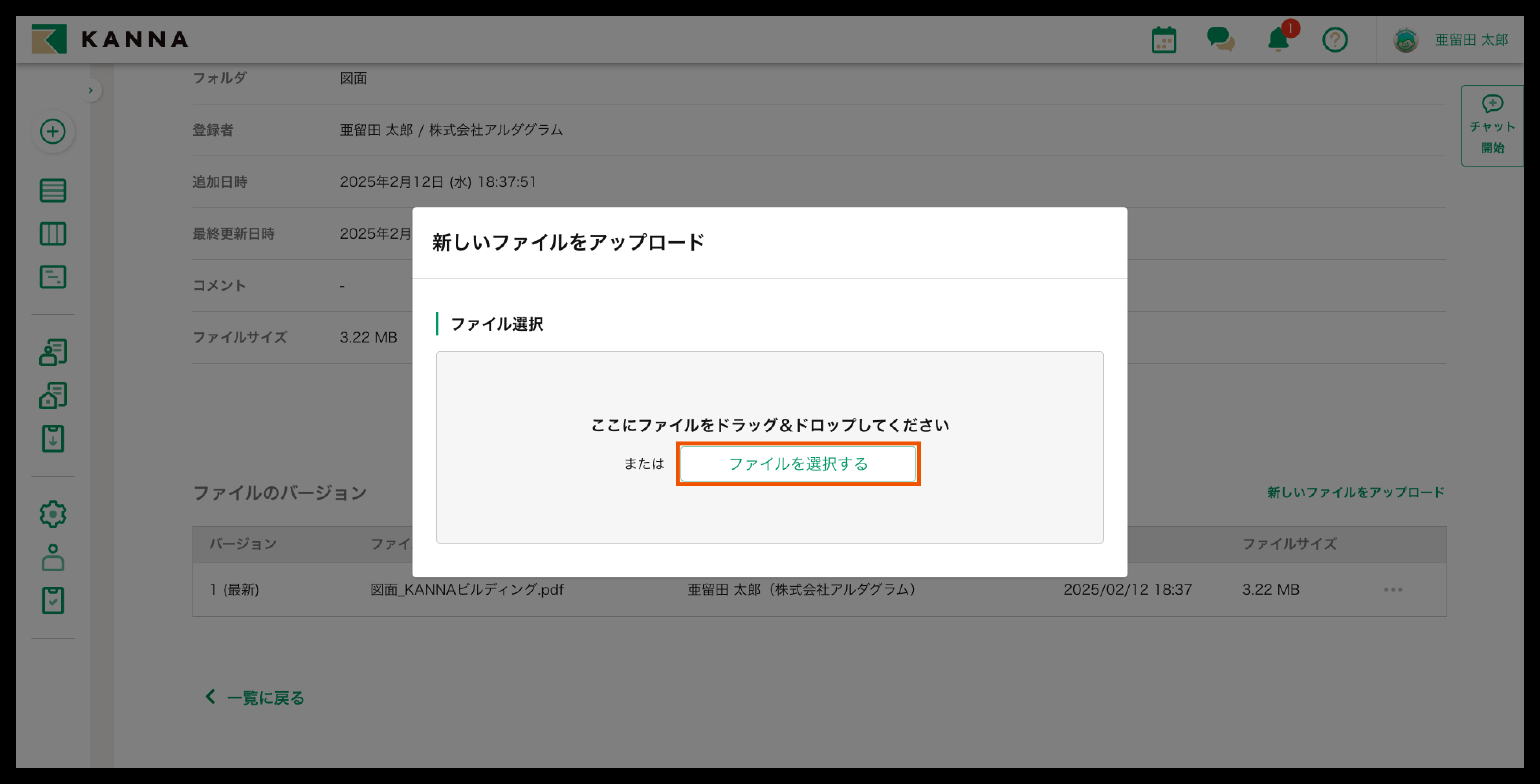Open the board columns sidebar icon

coord(53,234)
